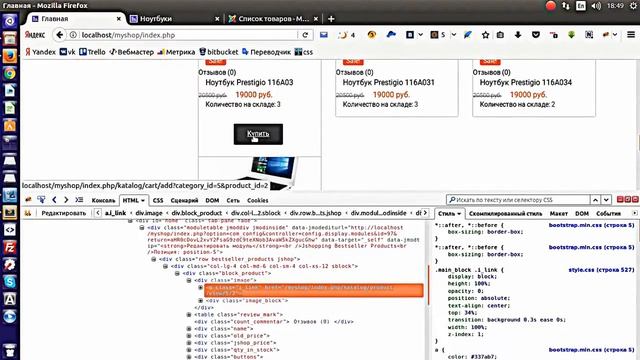Open Chrome from the Ubuntu launcher
The width and height of the screenshot is (640, 360).
10,73
